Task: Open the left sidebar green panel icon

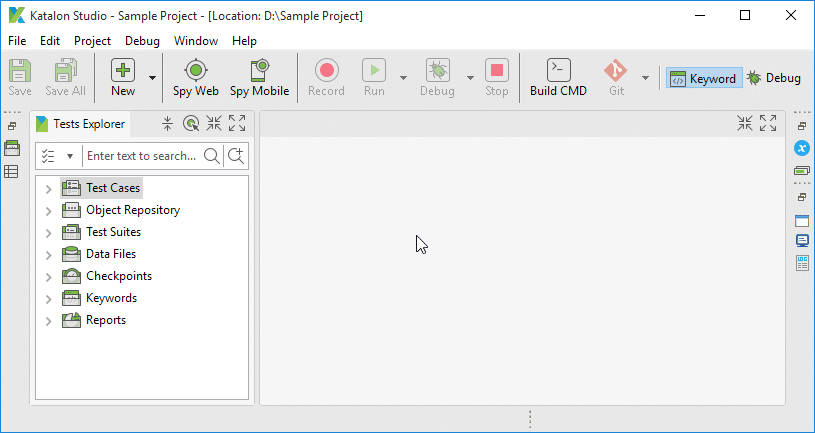Action: coord(12,148)
